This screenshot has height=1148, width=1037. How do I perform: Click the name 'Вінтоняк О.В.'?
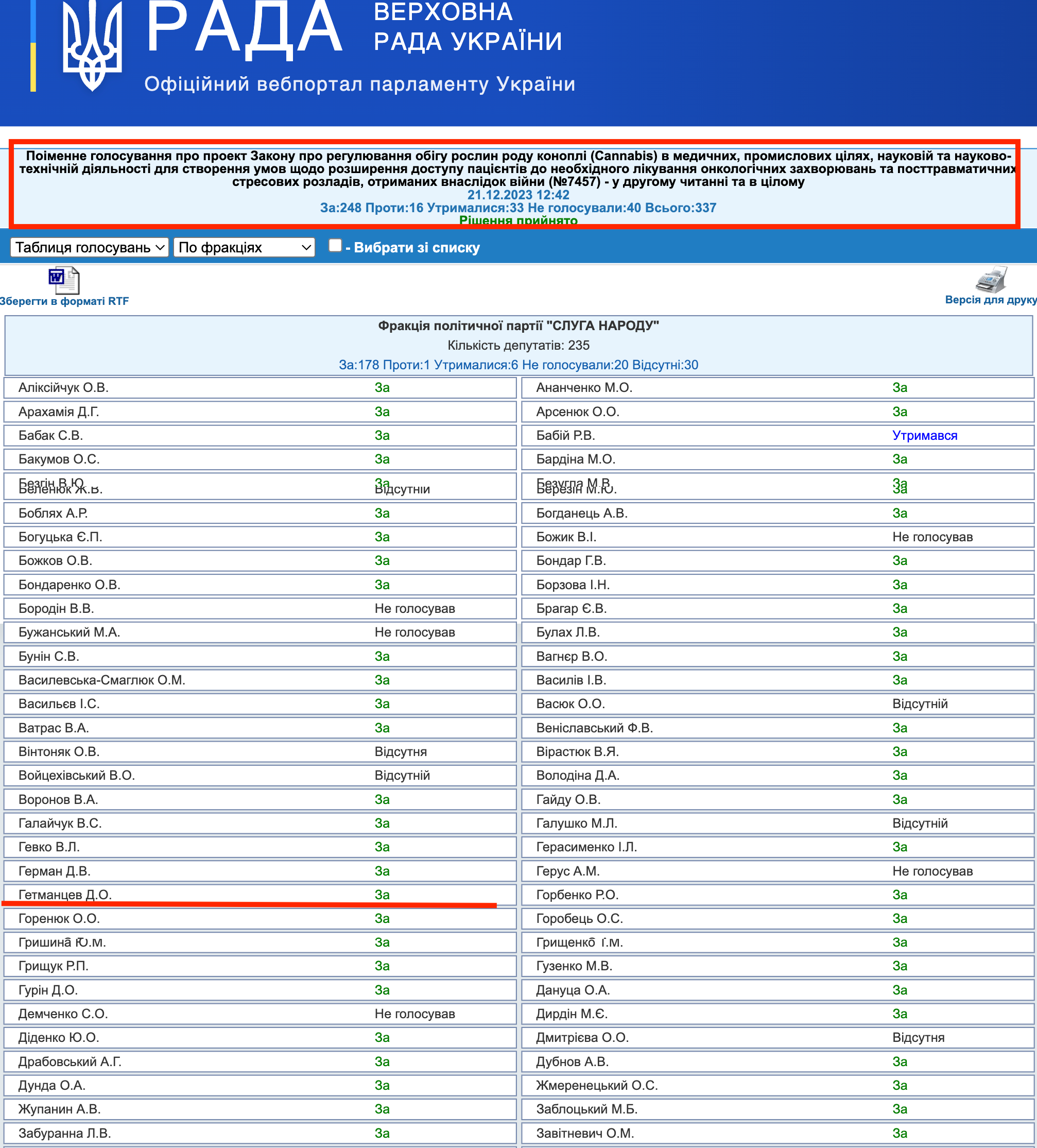[59, 751]
